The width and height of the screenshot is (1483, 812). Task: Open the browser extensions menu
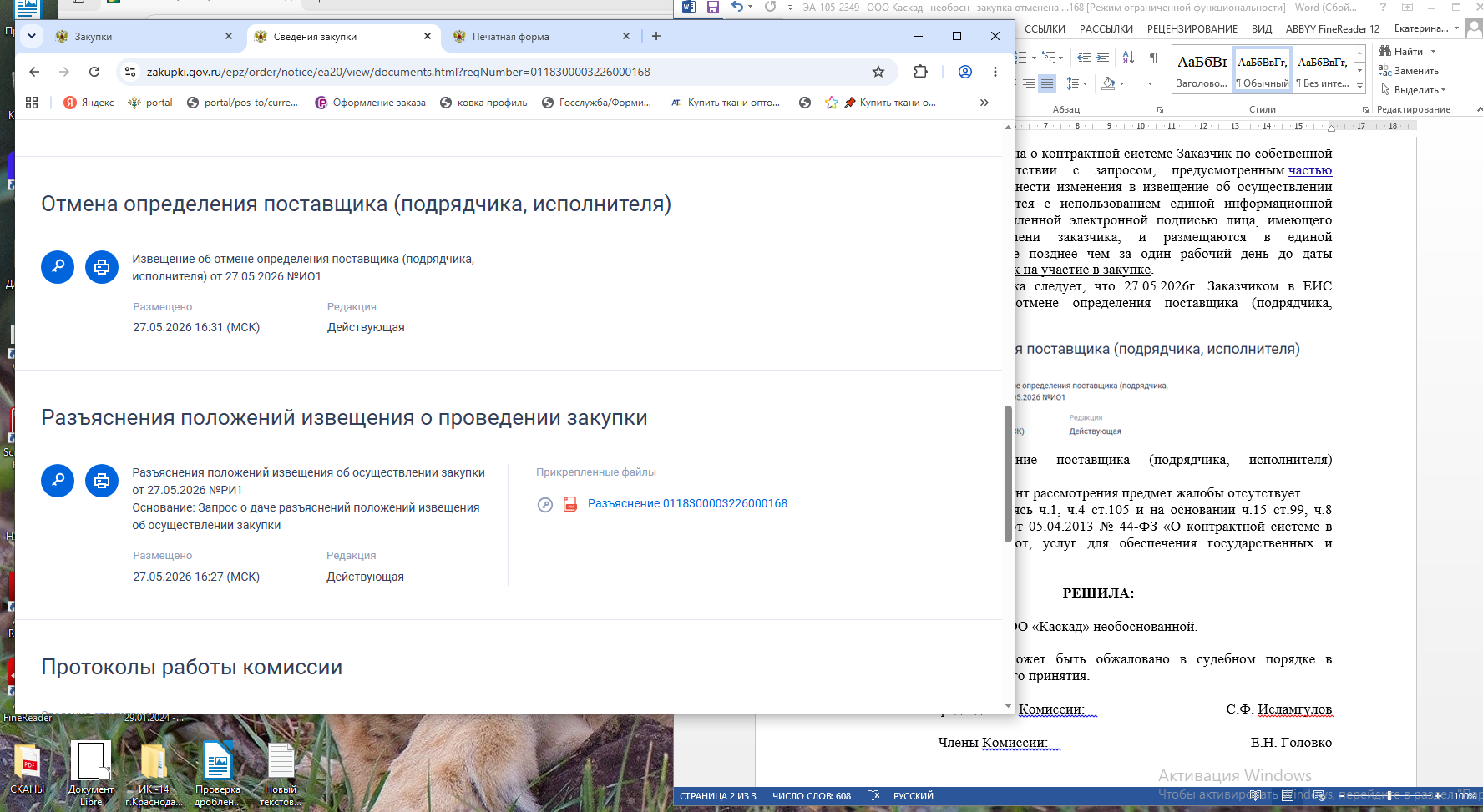[921, 72]
